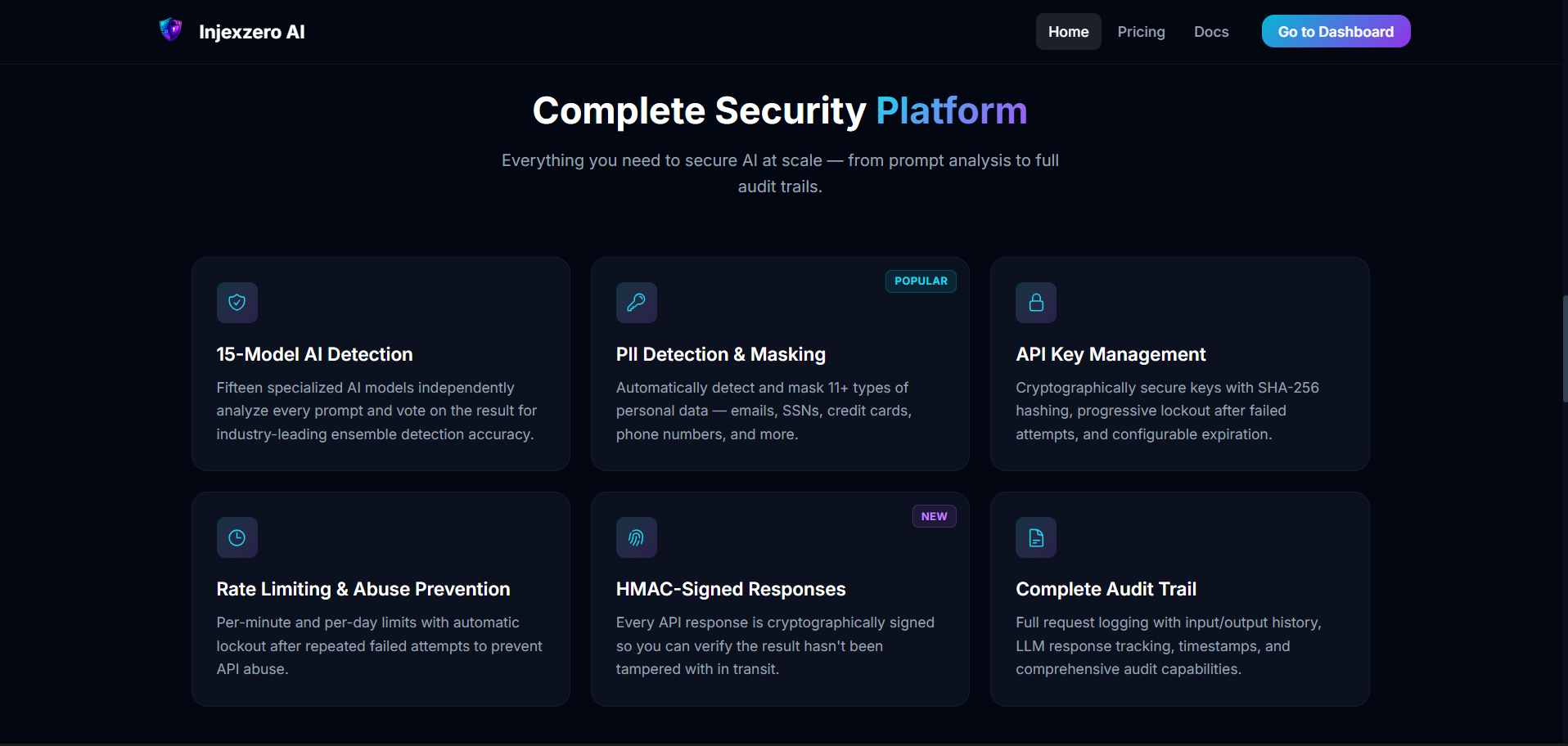
Task: Click the 'Every API response is cryptographically signed' text
Action: pos(775,645)
